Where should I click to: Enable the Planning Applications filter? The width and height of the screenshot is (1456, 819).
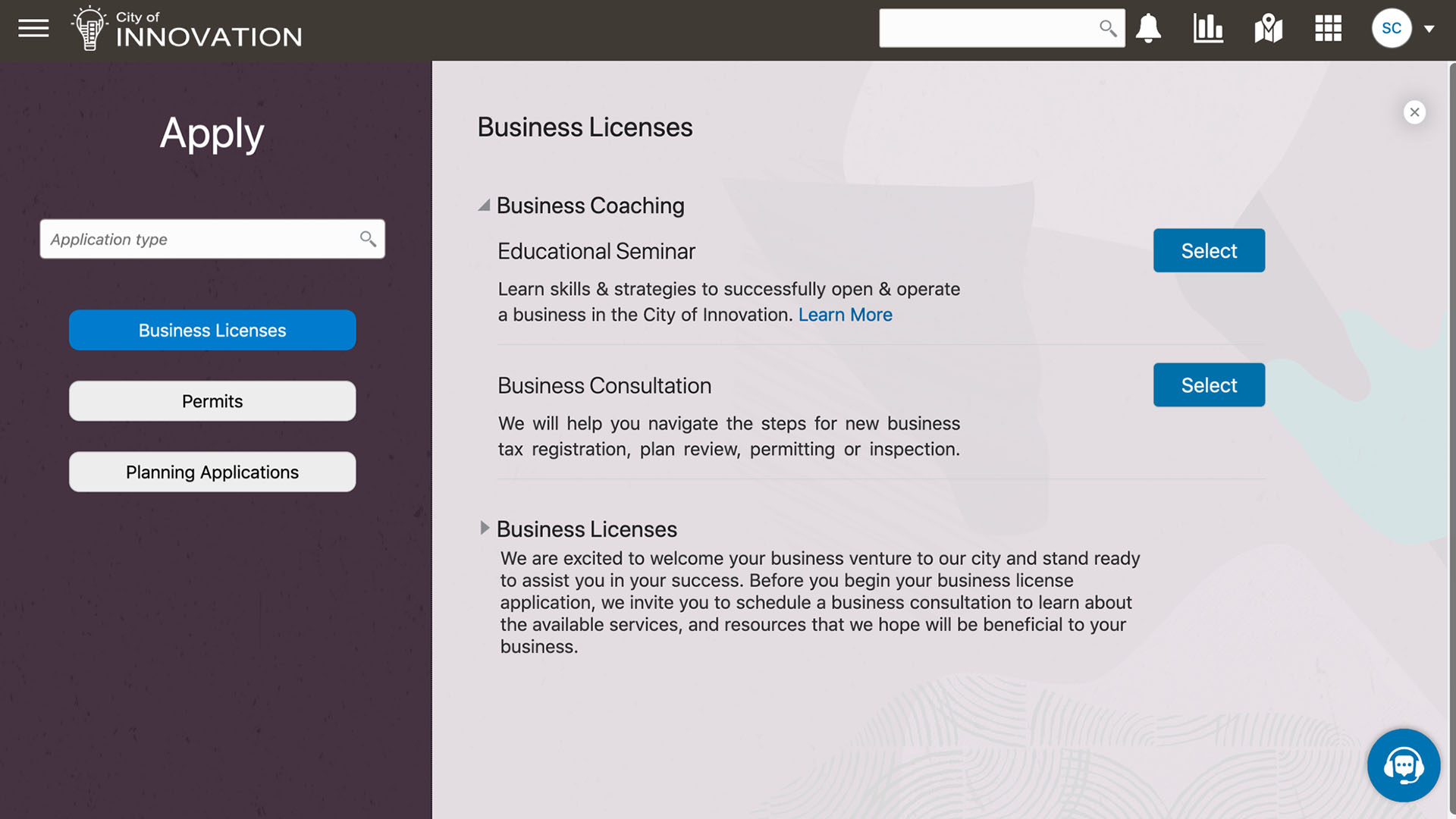point(212,472)
